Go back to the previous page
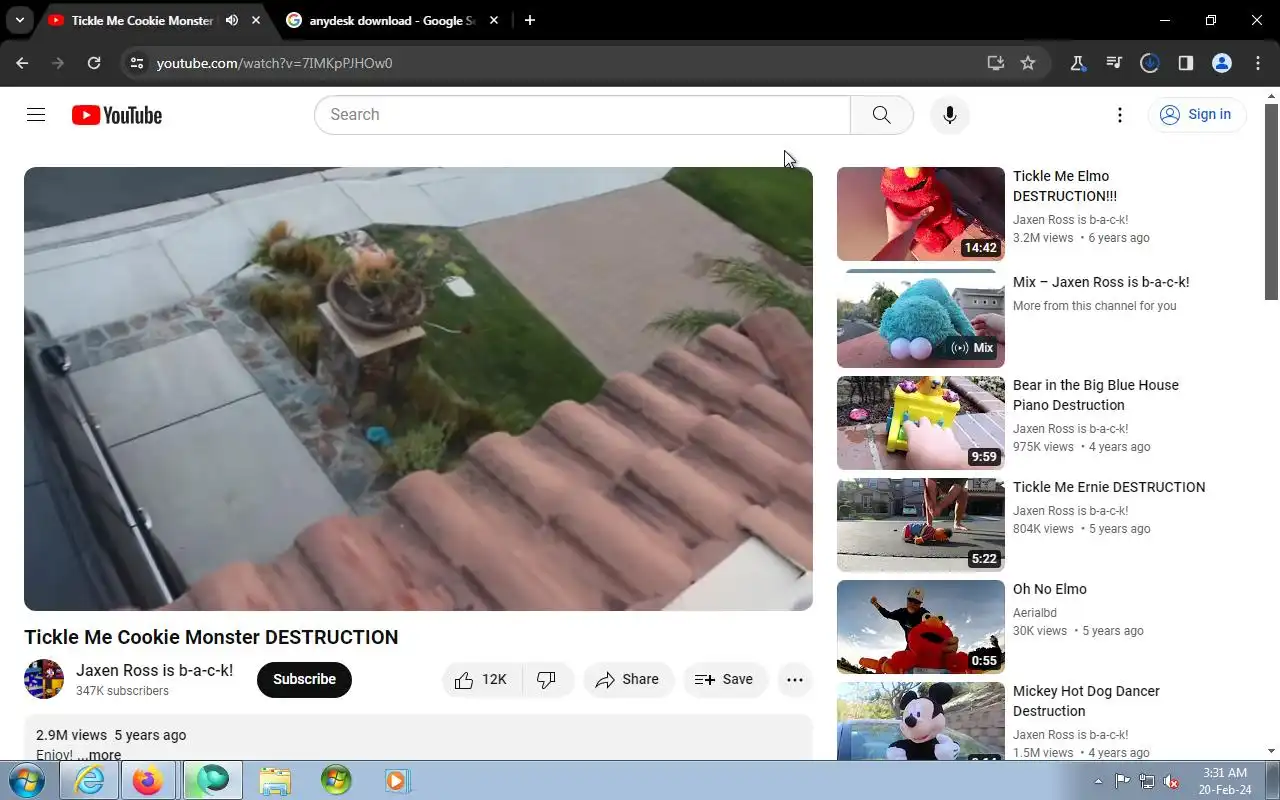 [22, 63]
